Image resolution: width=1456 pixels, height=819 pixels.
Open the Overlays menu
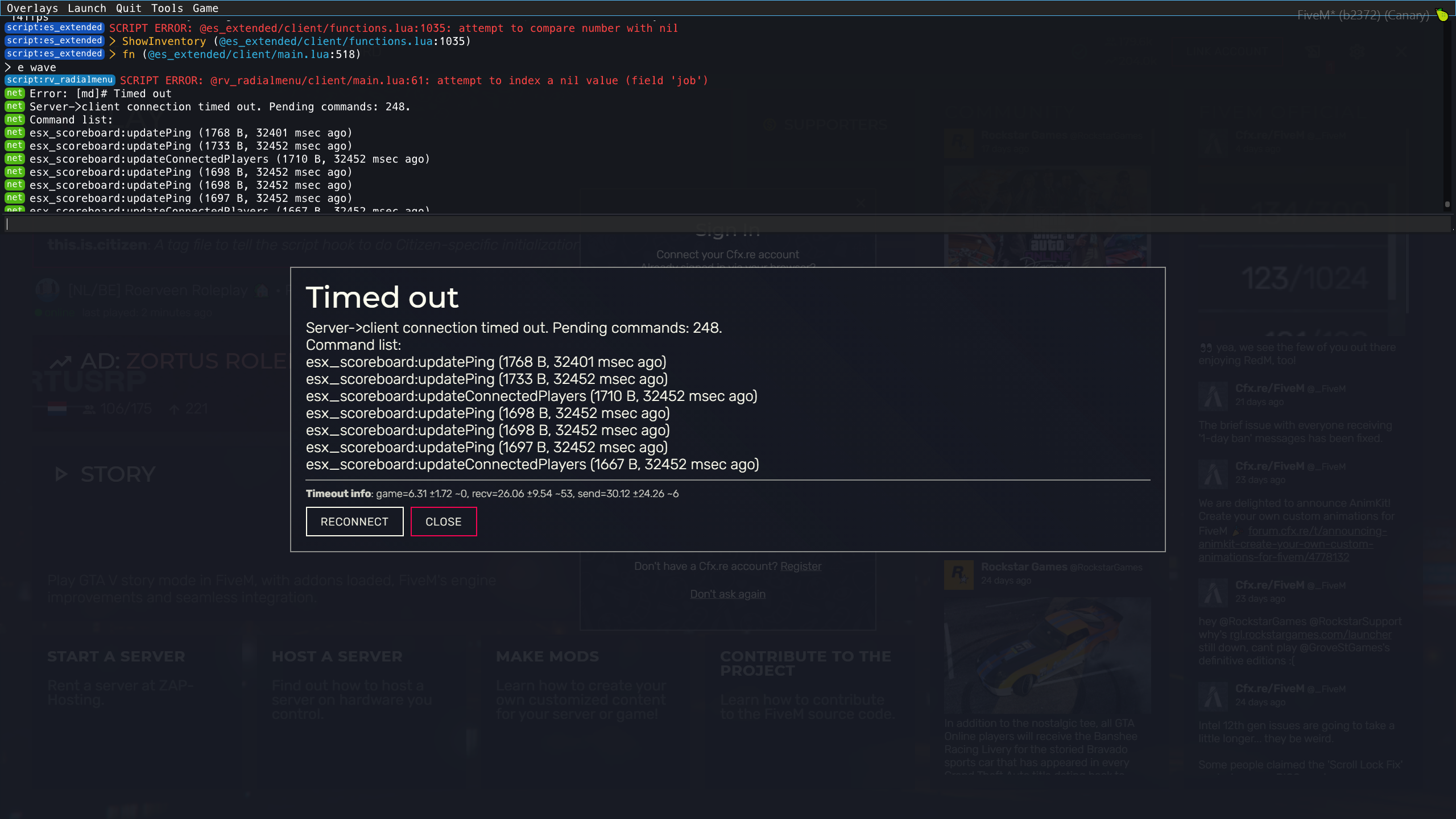click(x=32, y=8)
